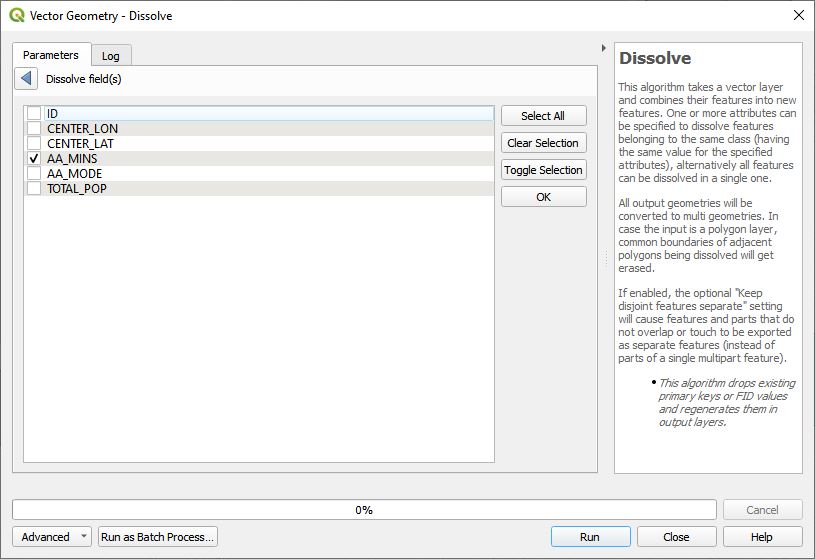Click the 0% progress bar

click(364, 510)
